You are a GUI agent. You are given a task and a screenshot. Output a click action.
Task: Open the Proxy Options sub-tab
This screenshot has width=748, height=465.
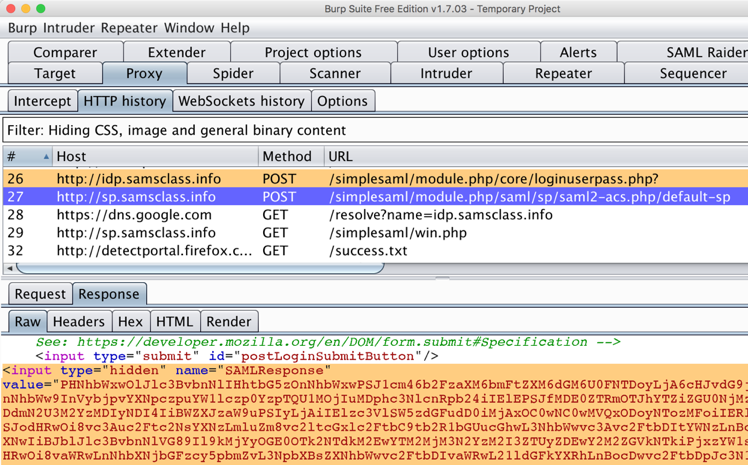coord(343,101)
